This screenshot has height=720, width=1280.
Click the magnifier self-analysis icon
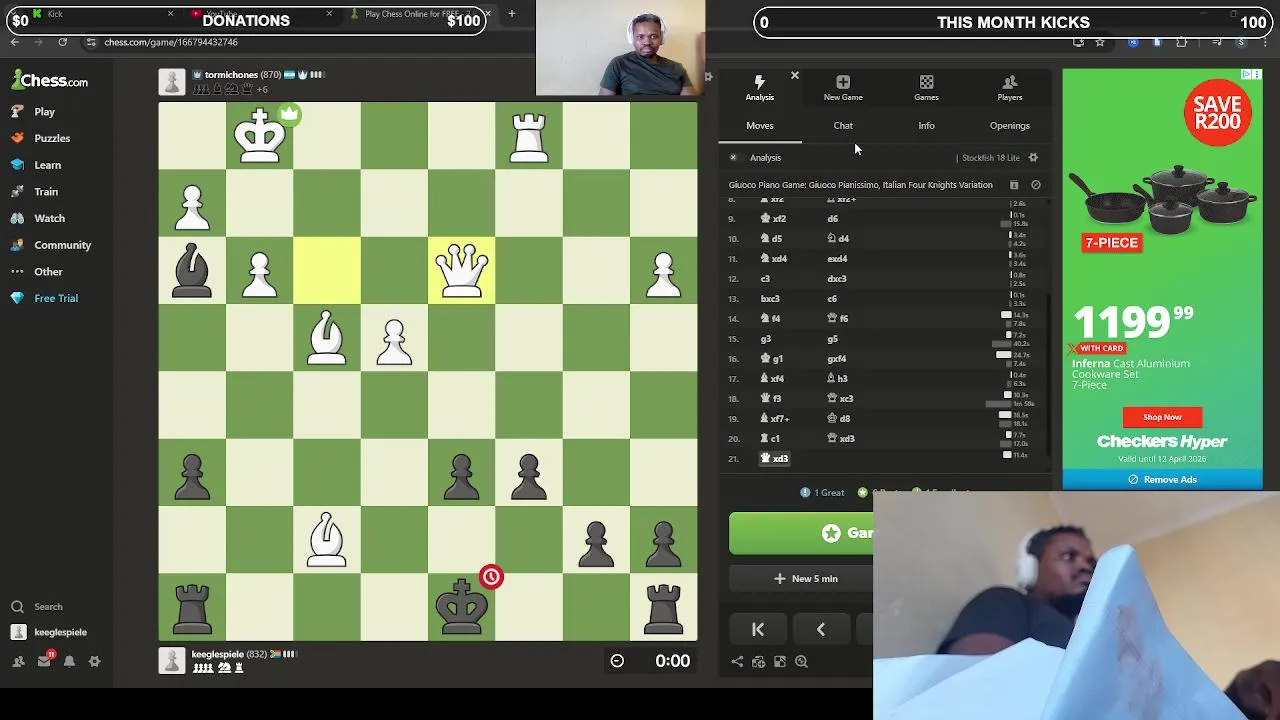coord(801,662)
